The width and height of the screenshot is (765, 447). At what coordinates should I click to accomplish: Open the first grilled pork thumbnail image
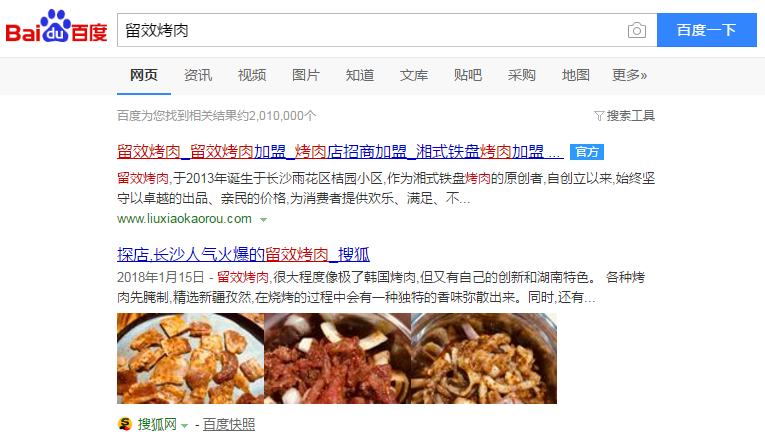pos(190,358)
